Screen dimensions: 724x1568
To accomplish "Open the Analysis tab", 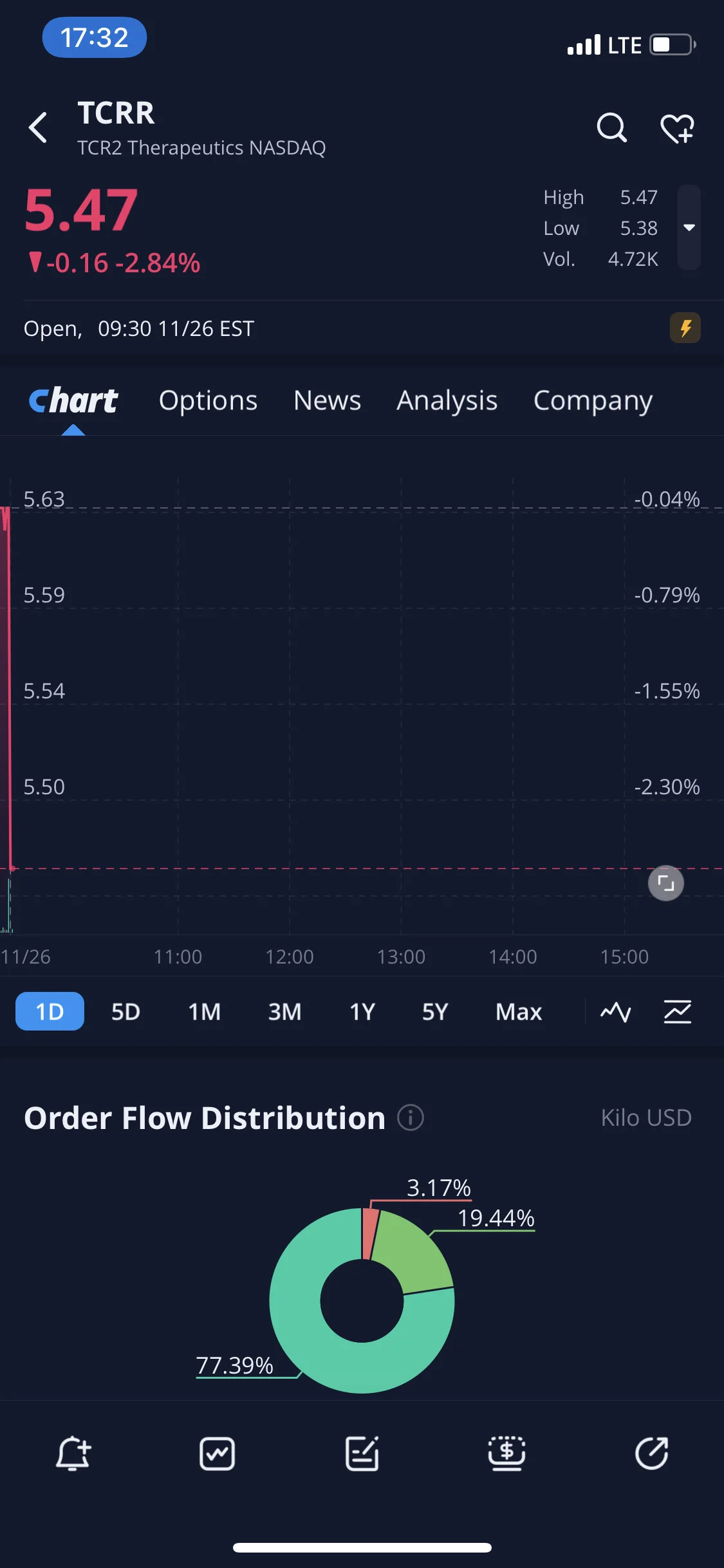I will tap(447, 400).
